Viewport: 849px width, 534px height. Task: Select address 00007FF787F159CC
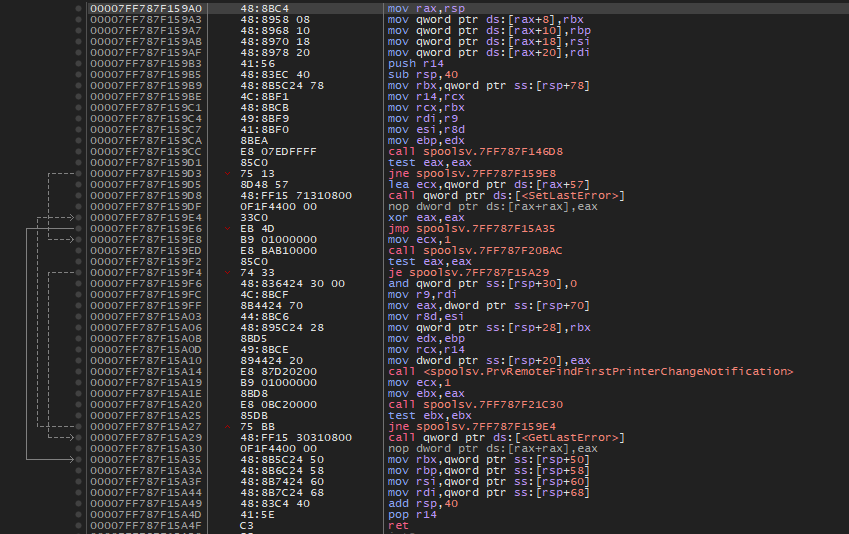point(146,152)
